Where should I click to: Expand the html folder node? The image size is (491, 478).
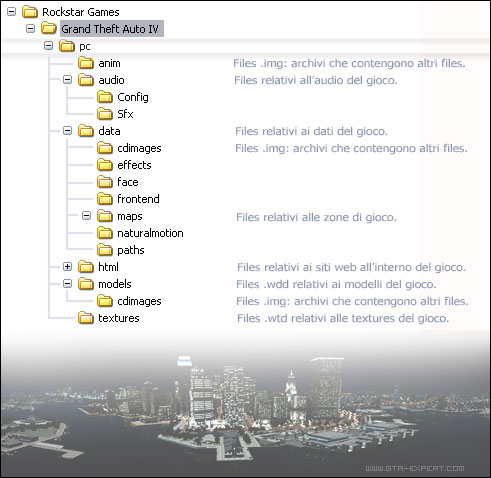[68, 267]
